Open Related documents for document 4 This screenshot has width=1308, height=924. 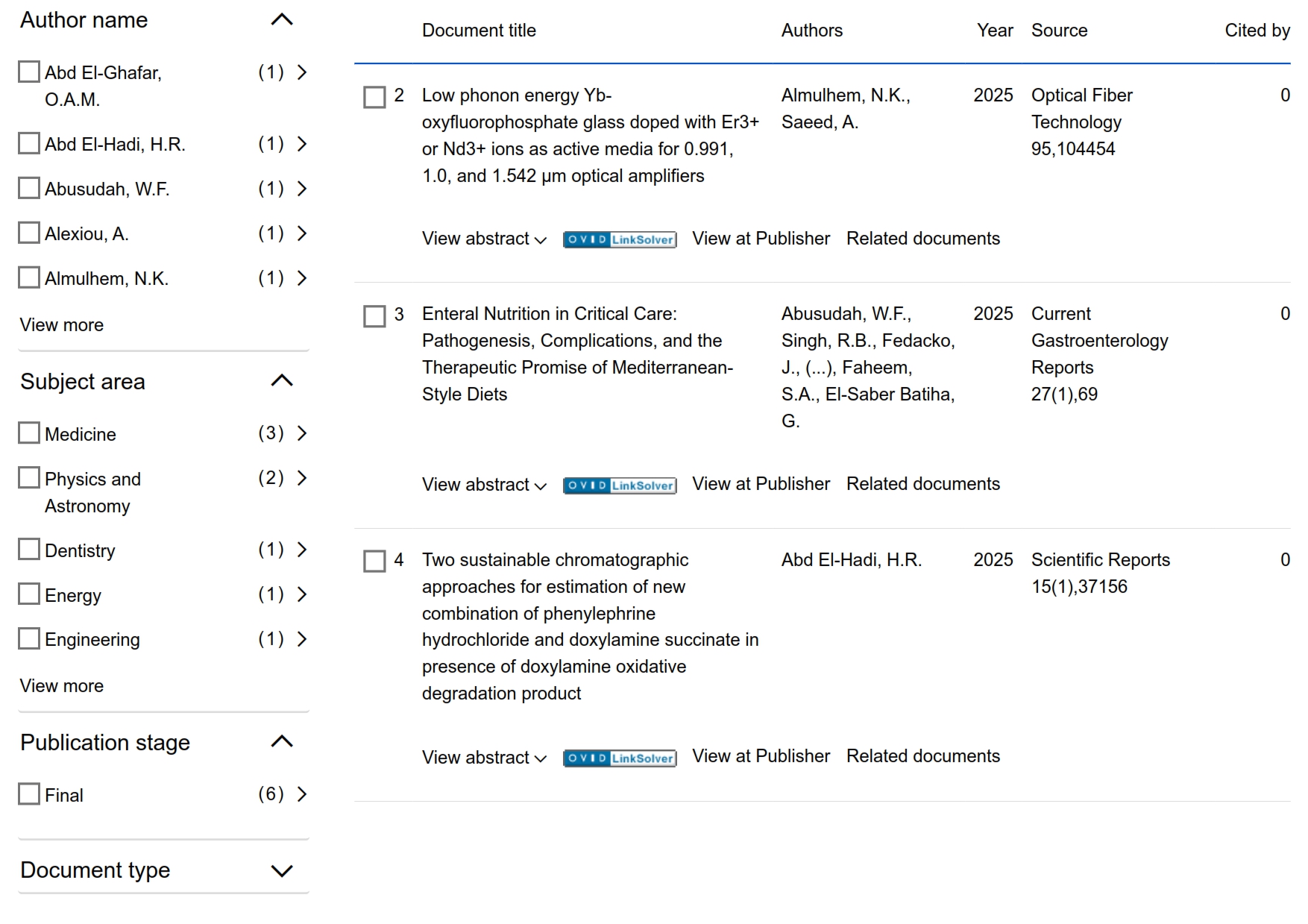[x=922, y=756]
